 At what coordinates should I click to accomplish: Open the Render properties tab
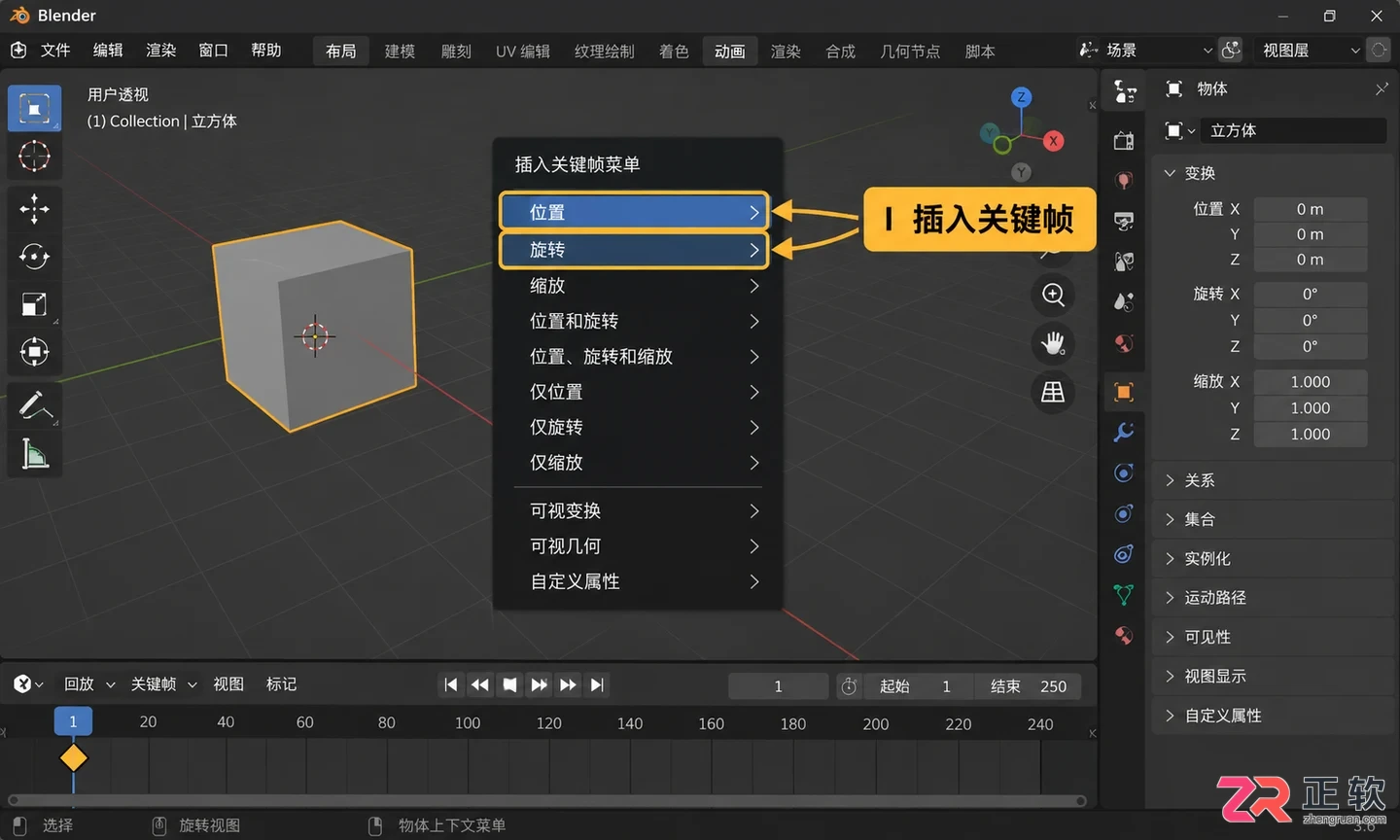pyautogui.click(x=1124, y=141)
